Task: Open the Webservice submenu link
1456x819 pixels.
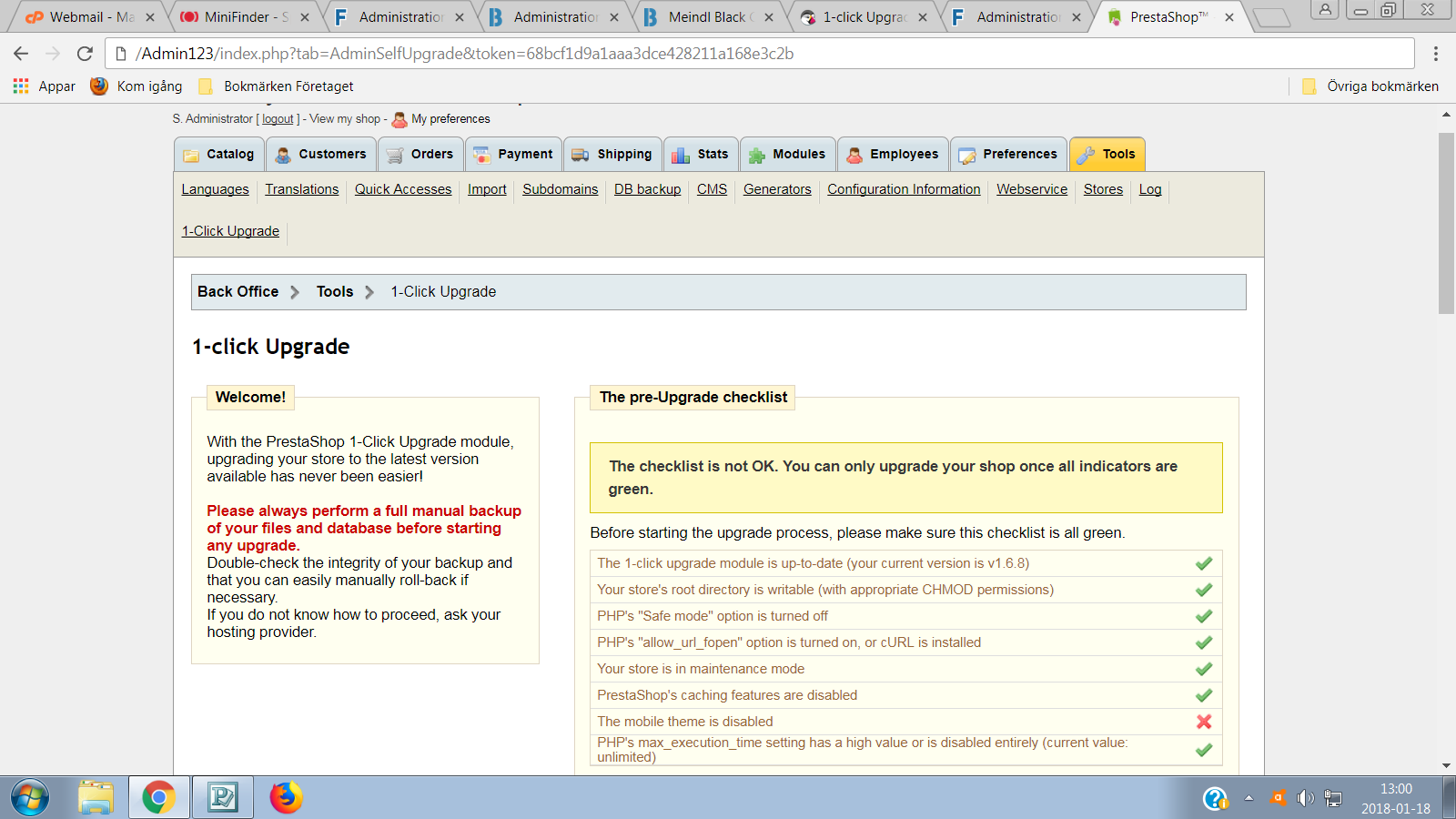Action: [1032, 189]
